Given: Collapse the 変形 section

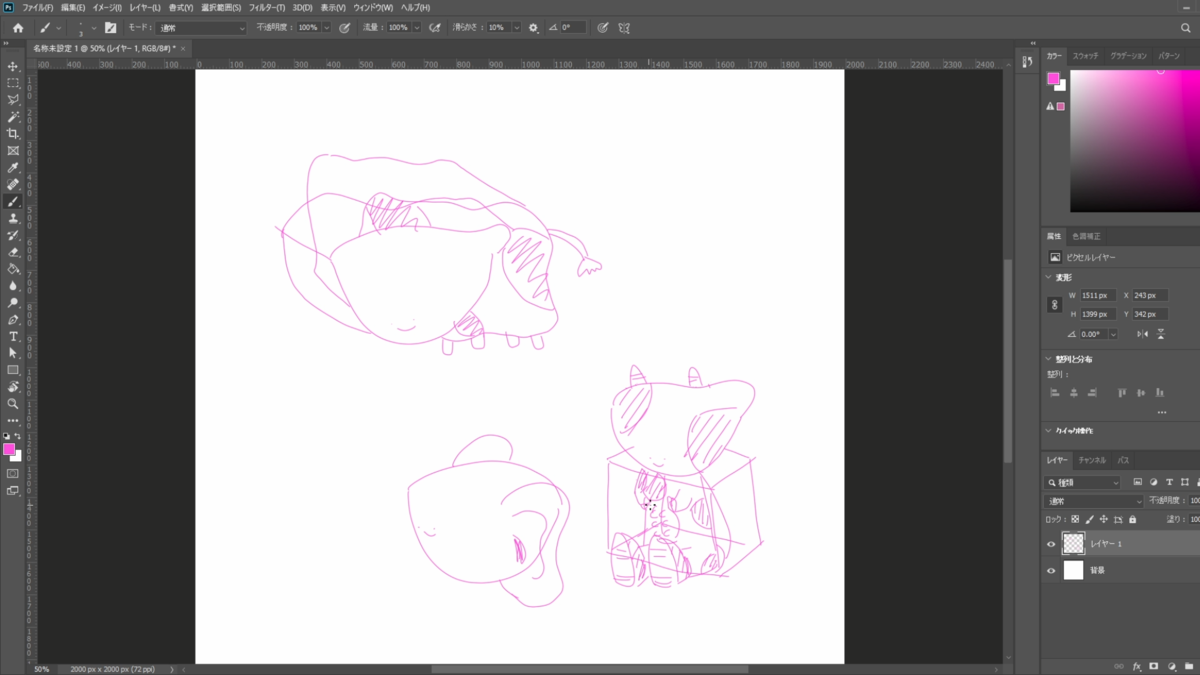Looking at the screenshot, I should pyautogui.click(x=1048, y=277).
